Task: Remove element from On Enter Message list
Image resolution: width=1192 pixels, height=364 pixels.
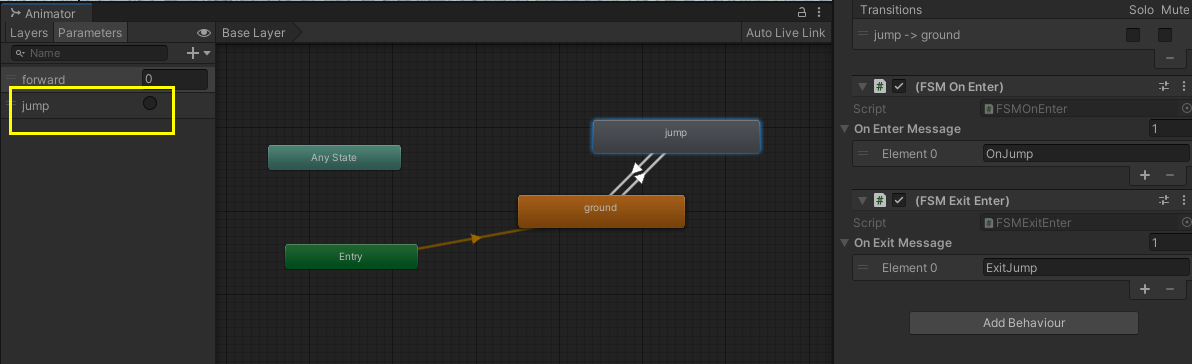Action: point(1170,176)
